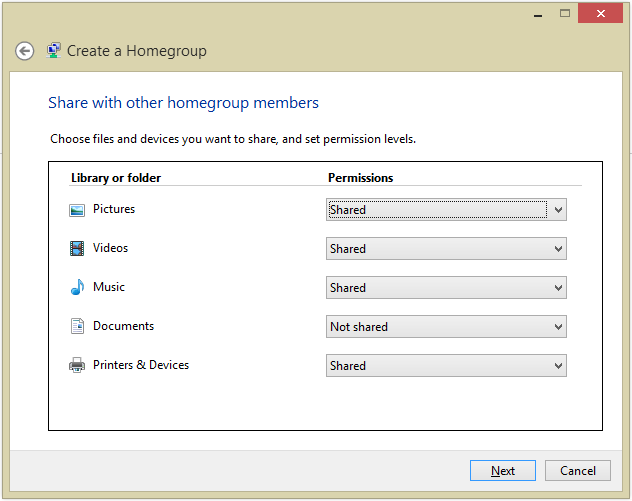Maximize the homegroup window
Image resolution: width=632 pixels, height=501 pixels.
[x=565, y=13]
